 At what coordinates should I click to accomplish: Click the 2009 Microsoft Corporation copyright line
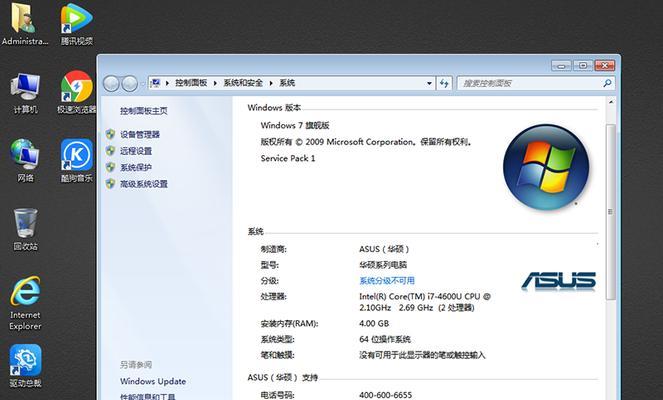366,142
